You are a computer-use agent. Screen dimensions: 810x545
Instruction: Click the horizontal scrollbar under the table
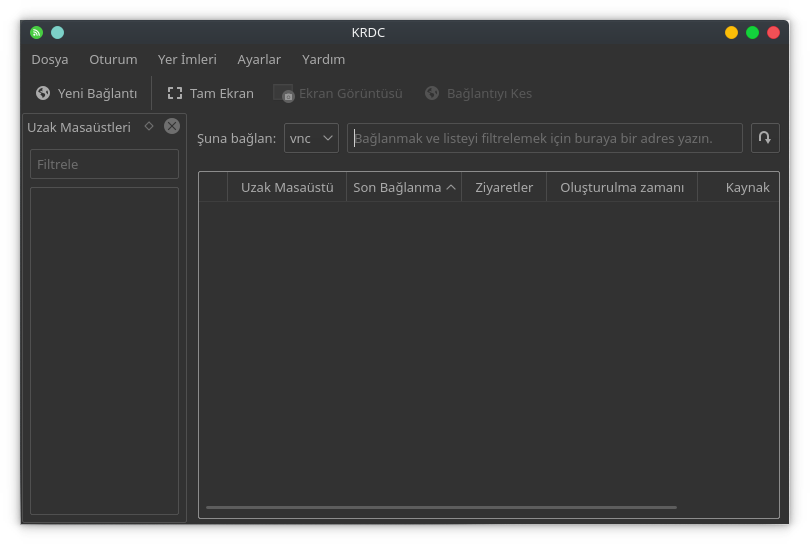click(440, 507)
